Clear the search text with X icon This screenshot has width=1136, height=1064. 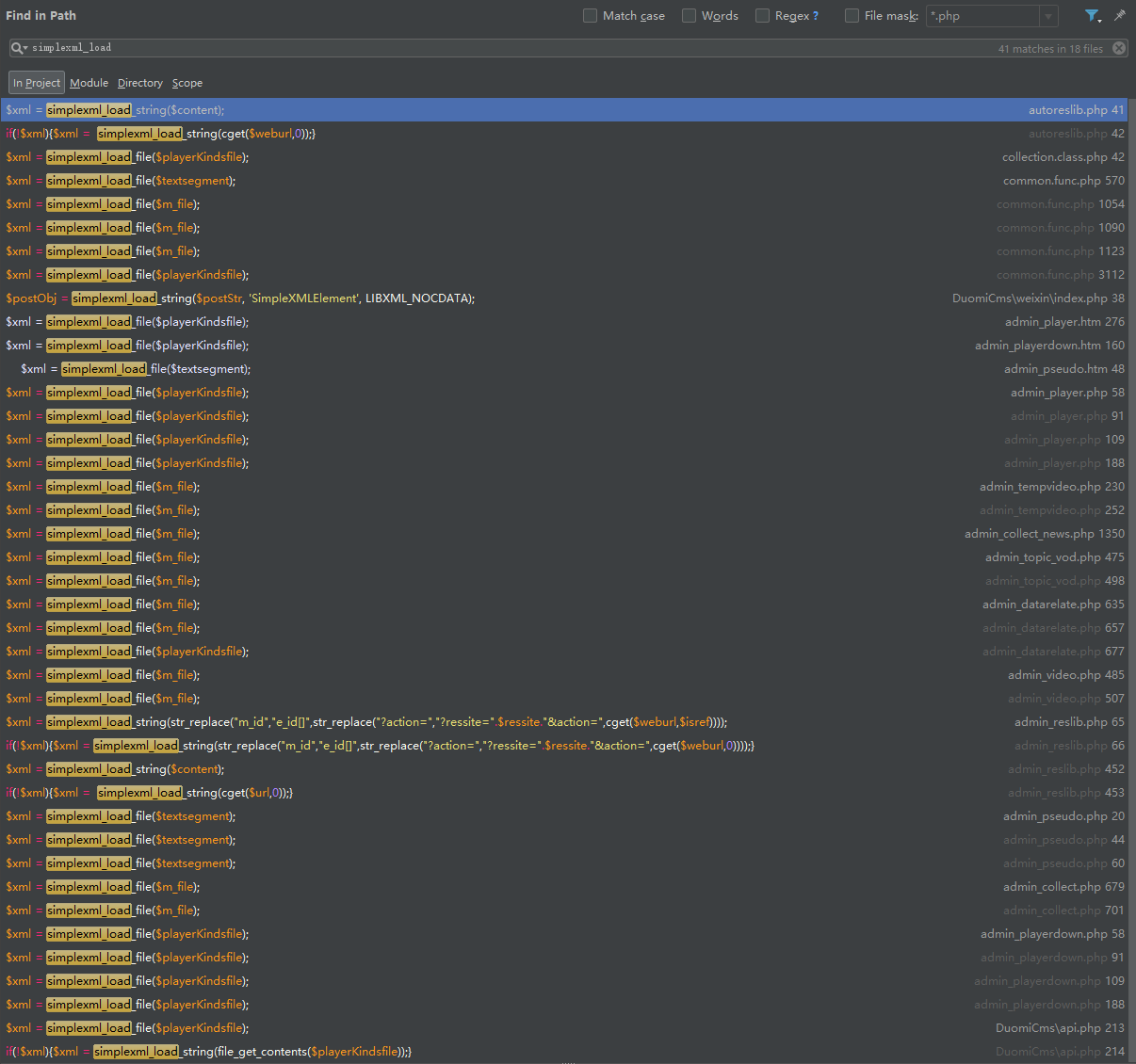[x=1119, y=48]
